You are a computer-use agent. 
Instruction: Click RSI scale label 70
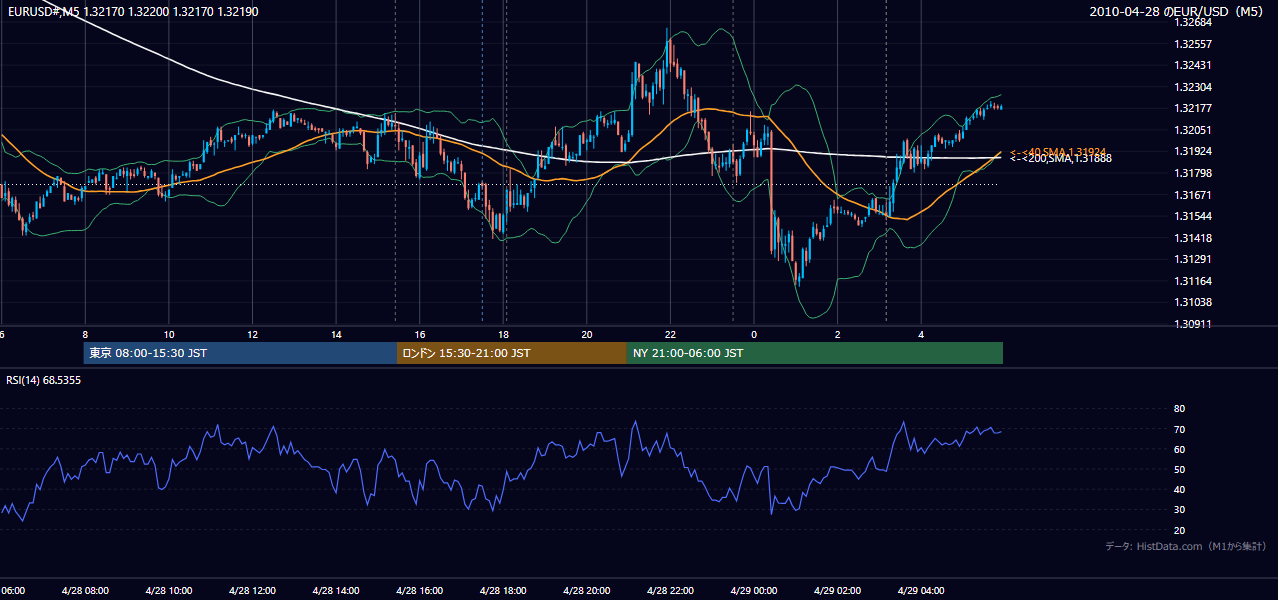[x=1179, y=429]
